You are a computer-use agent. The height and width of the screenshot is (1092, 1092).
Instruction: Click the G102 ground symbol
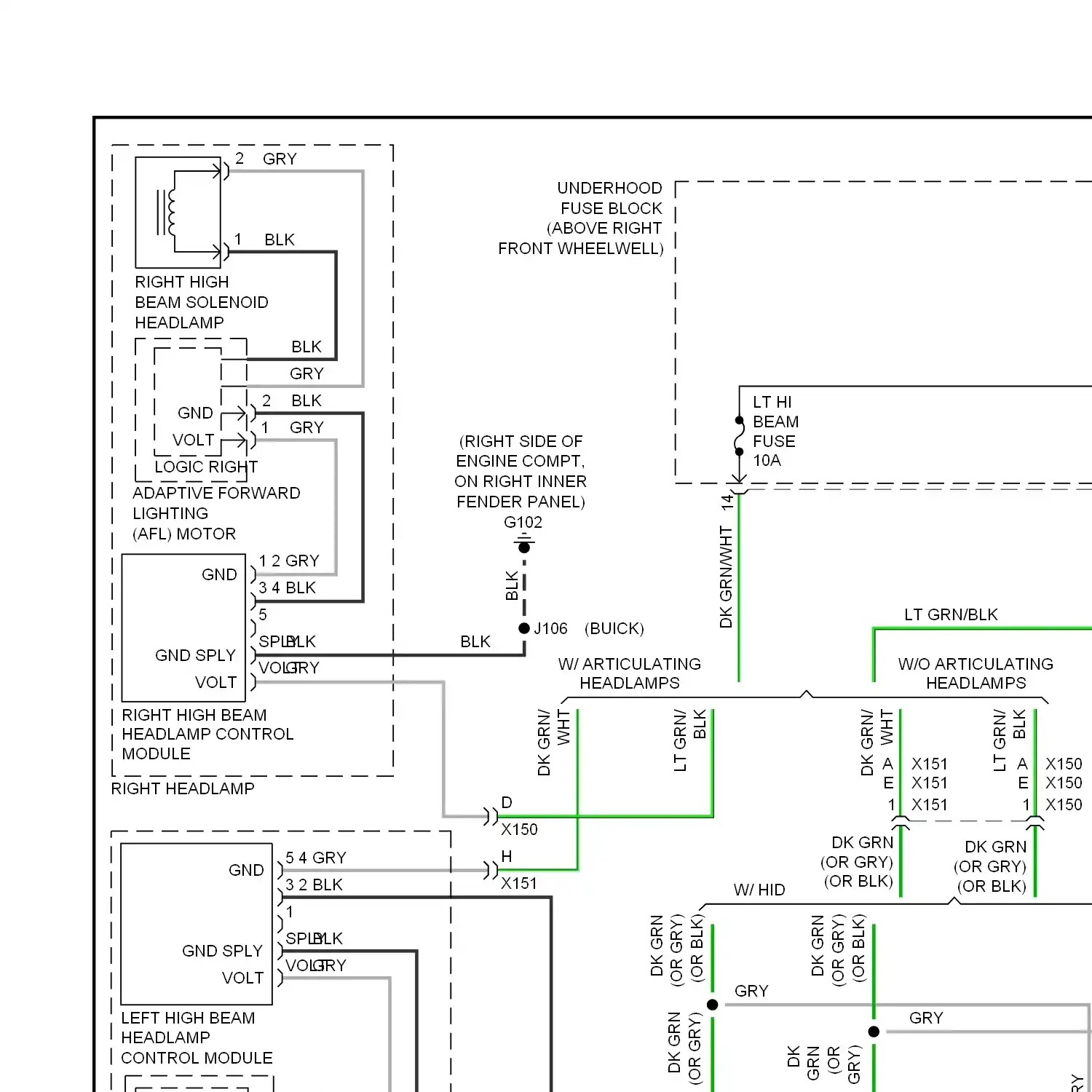(x=524, y=543)
